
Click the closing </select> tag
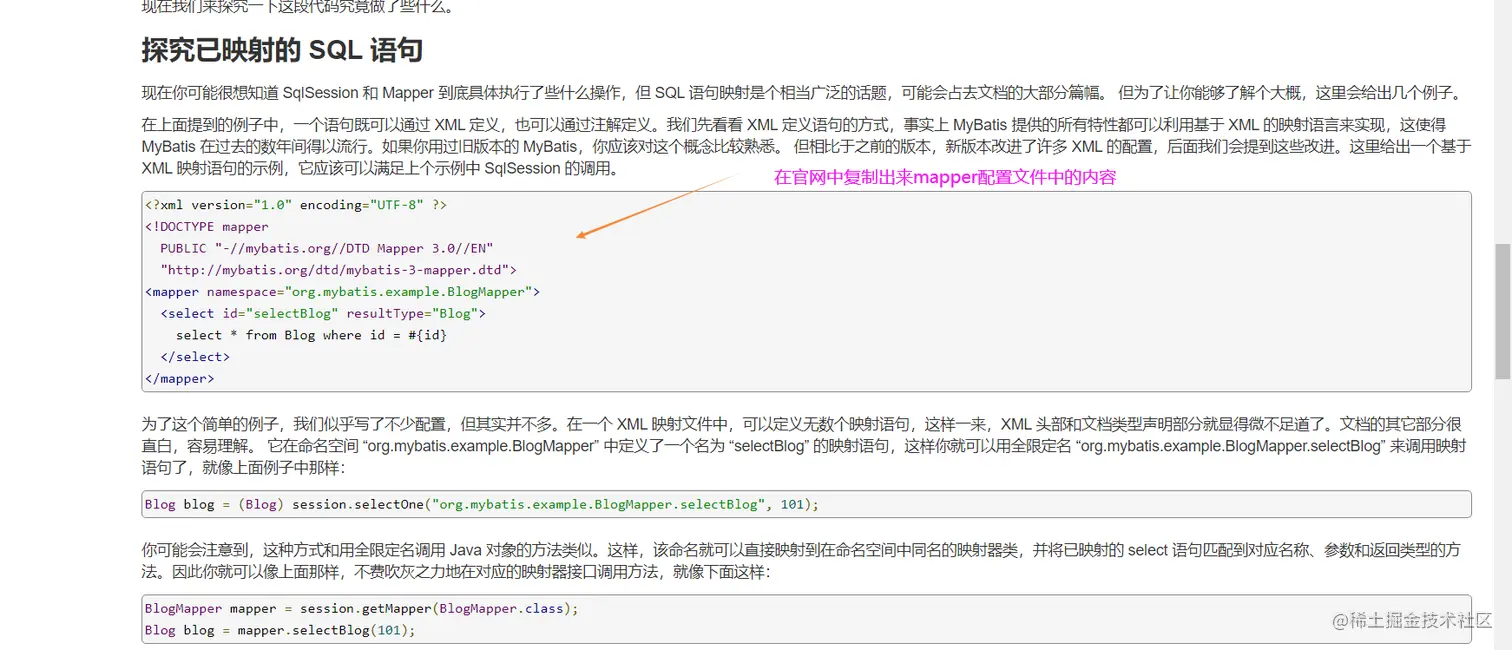pos(194,356)
